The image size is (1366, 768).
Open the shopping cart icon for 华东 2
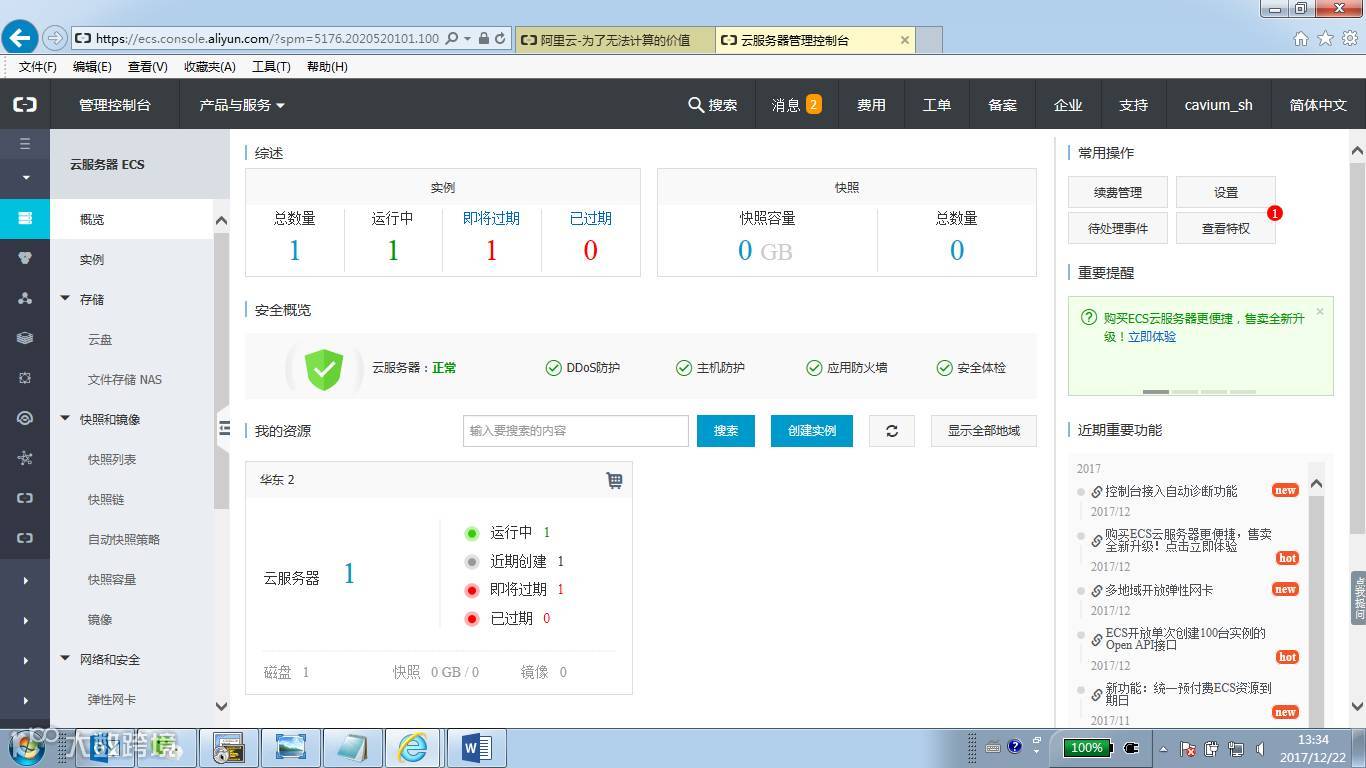614,480
